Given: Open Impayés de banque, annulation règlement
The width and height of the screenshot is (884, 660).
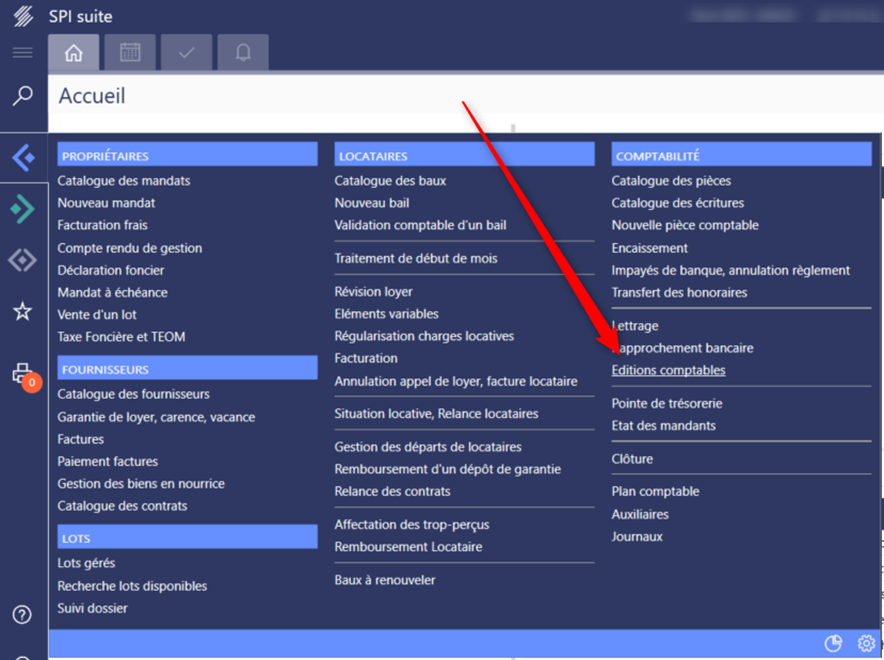Looking at the screenshot, I should tap(731, 271).
